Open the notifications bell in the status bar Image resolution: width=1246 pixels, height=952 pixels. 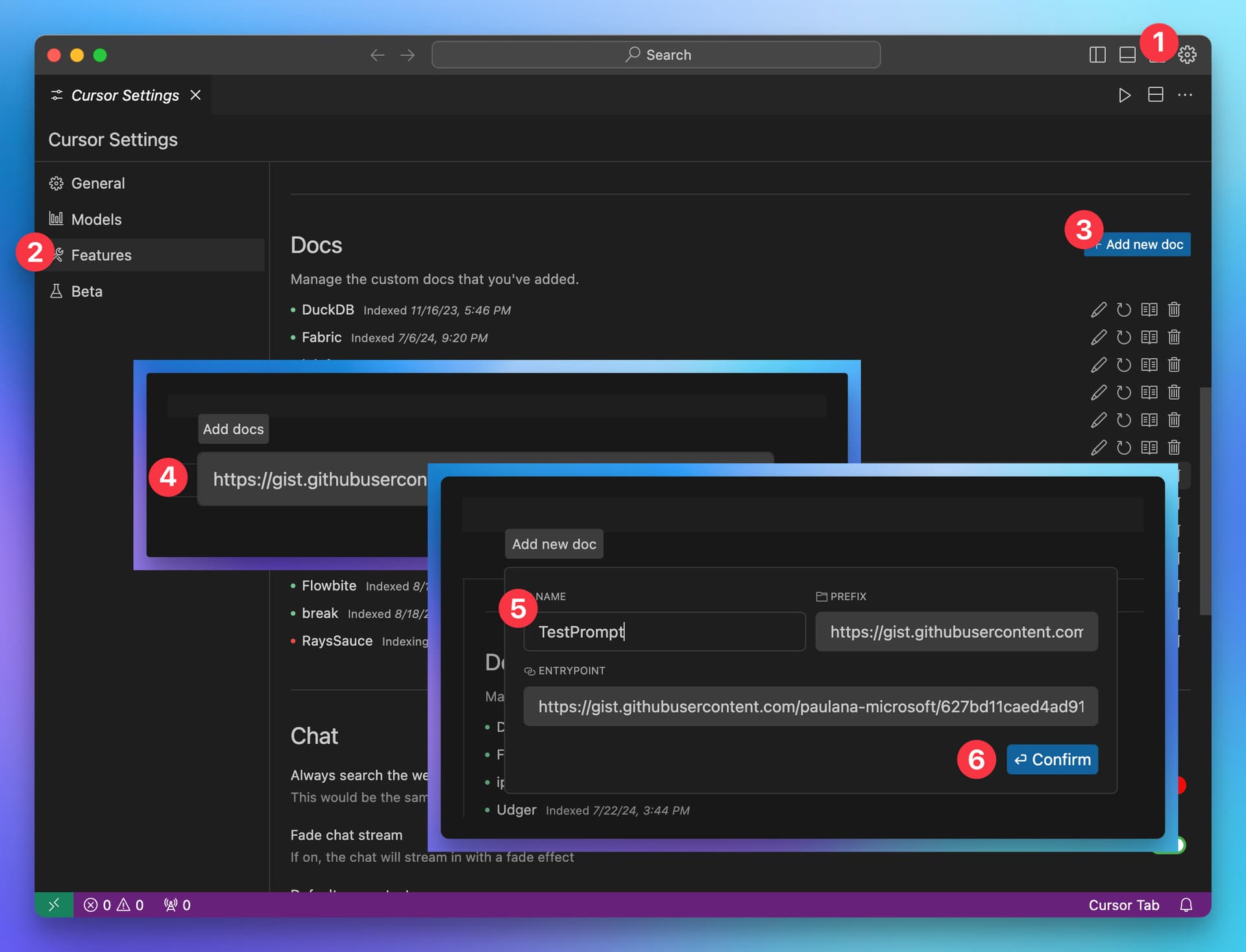click(1186, 905)
